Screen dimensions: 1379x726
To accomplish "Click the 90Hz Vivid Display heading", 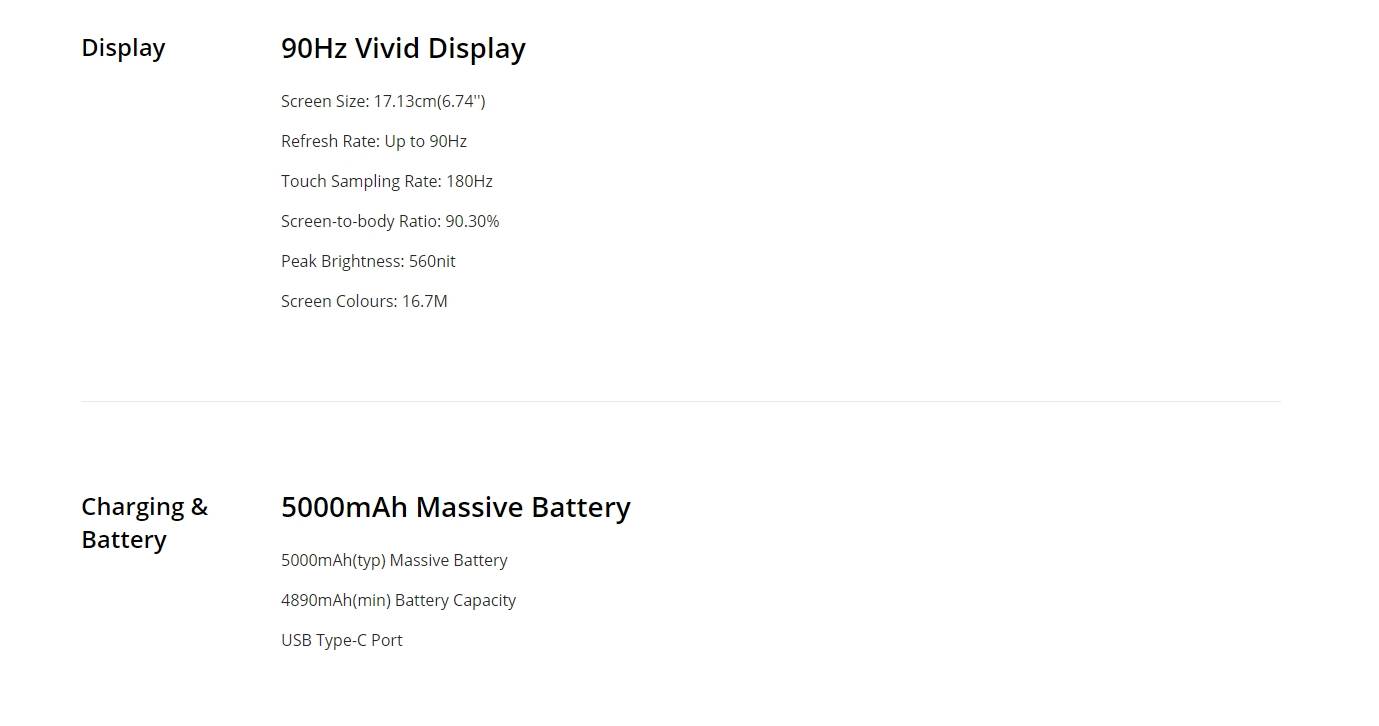I will click(403, 48).
